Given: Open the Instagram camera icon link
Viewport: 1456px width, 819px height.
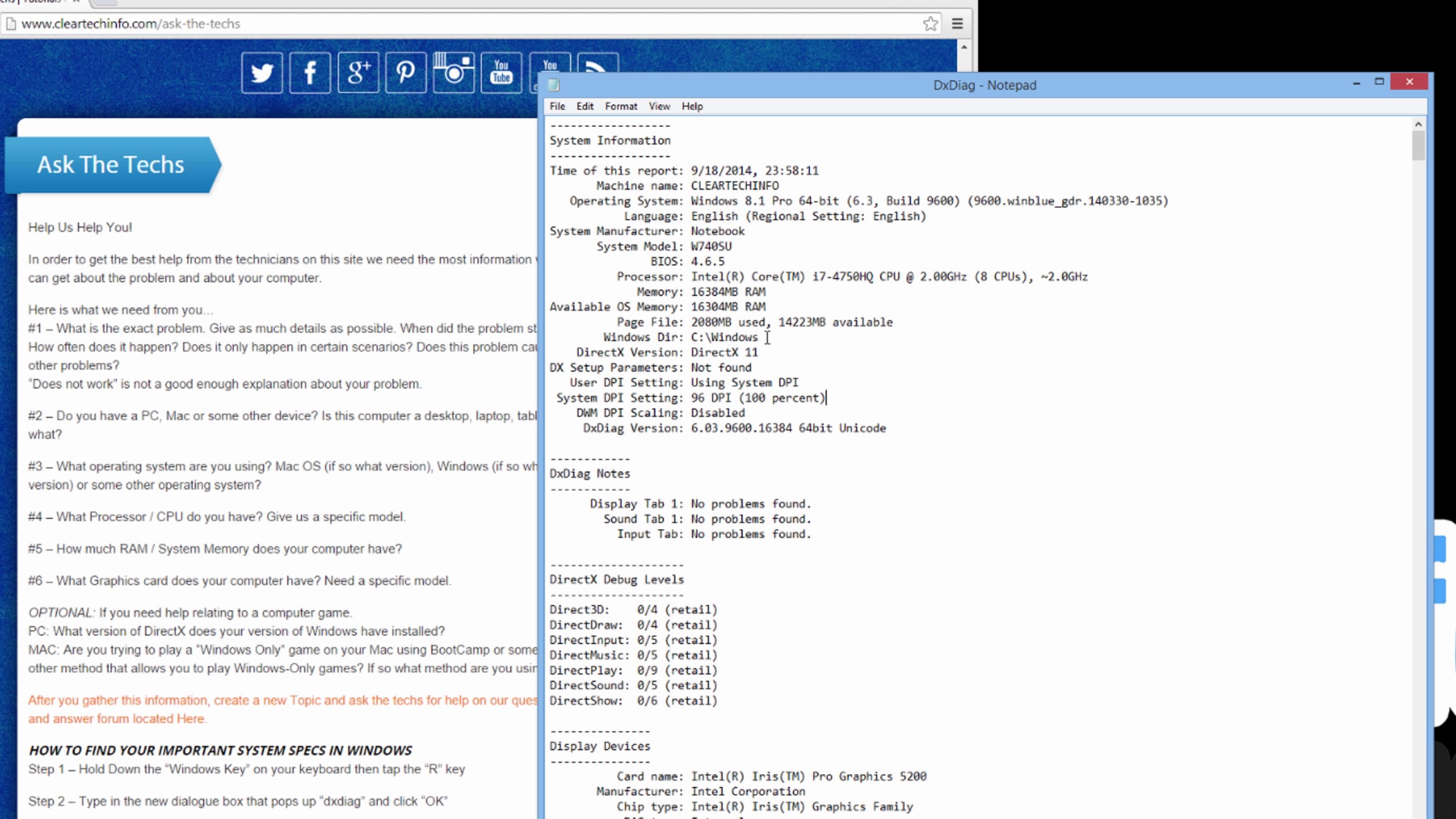Looking at the screenshot, I should 453,73.
